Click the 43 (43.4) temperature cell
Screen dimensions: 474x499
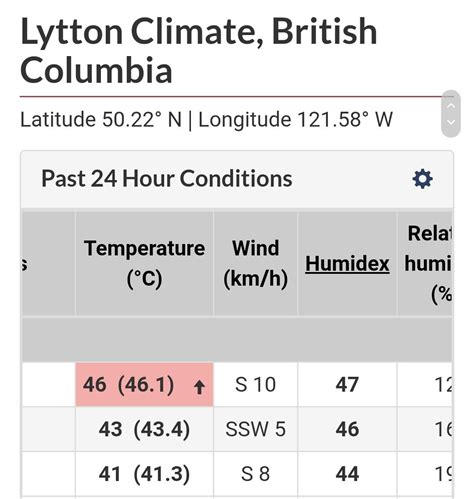(x=144, y=429)
